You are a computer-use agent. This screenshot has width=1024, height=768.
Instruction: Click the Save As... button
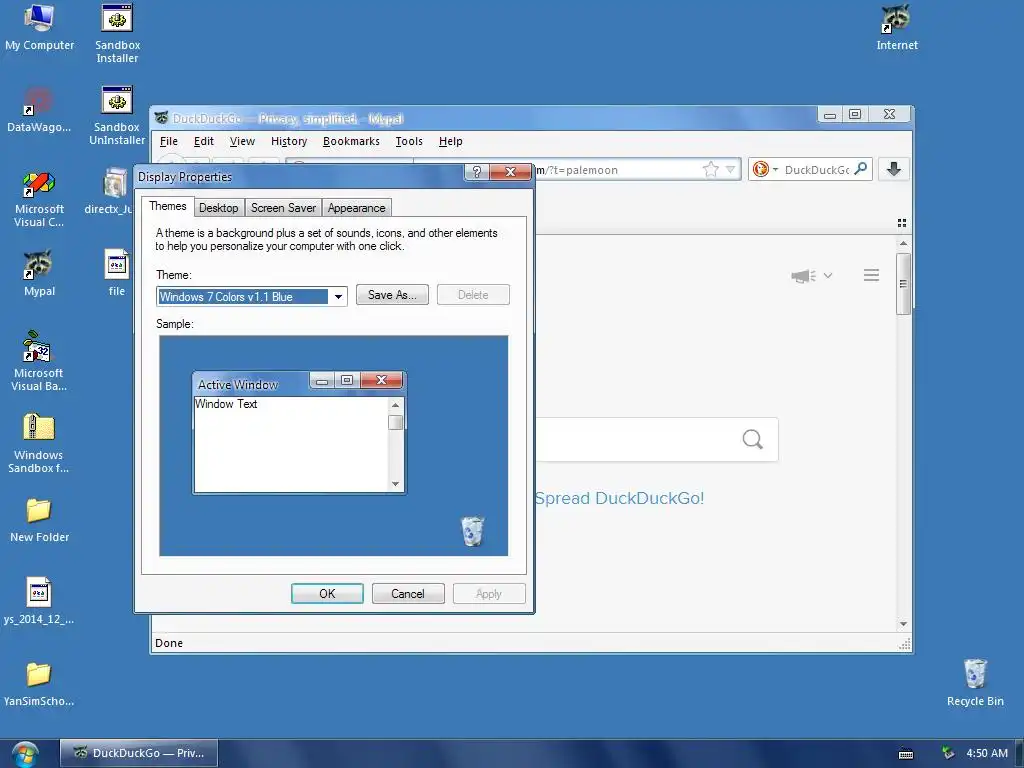click(392, 295)
